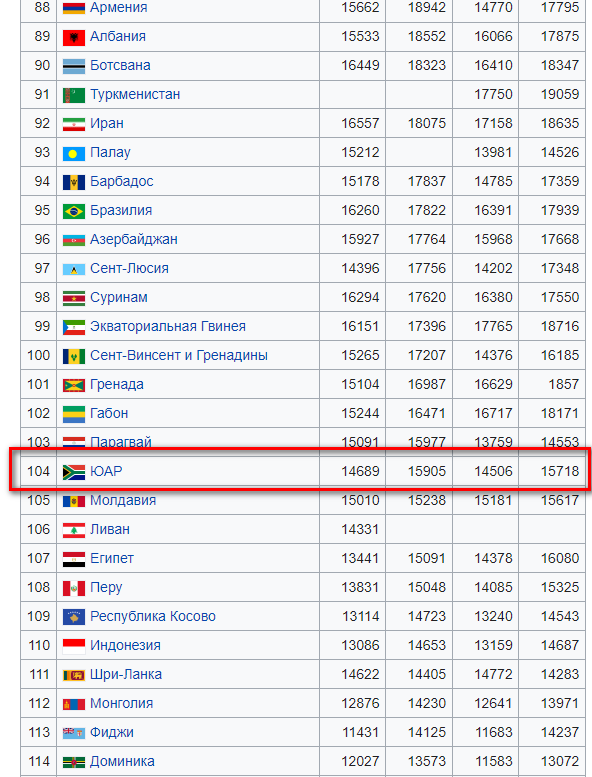
Task: Click the Mongolia flag icon
Action: click(74, 704)
